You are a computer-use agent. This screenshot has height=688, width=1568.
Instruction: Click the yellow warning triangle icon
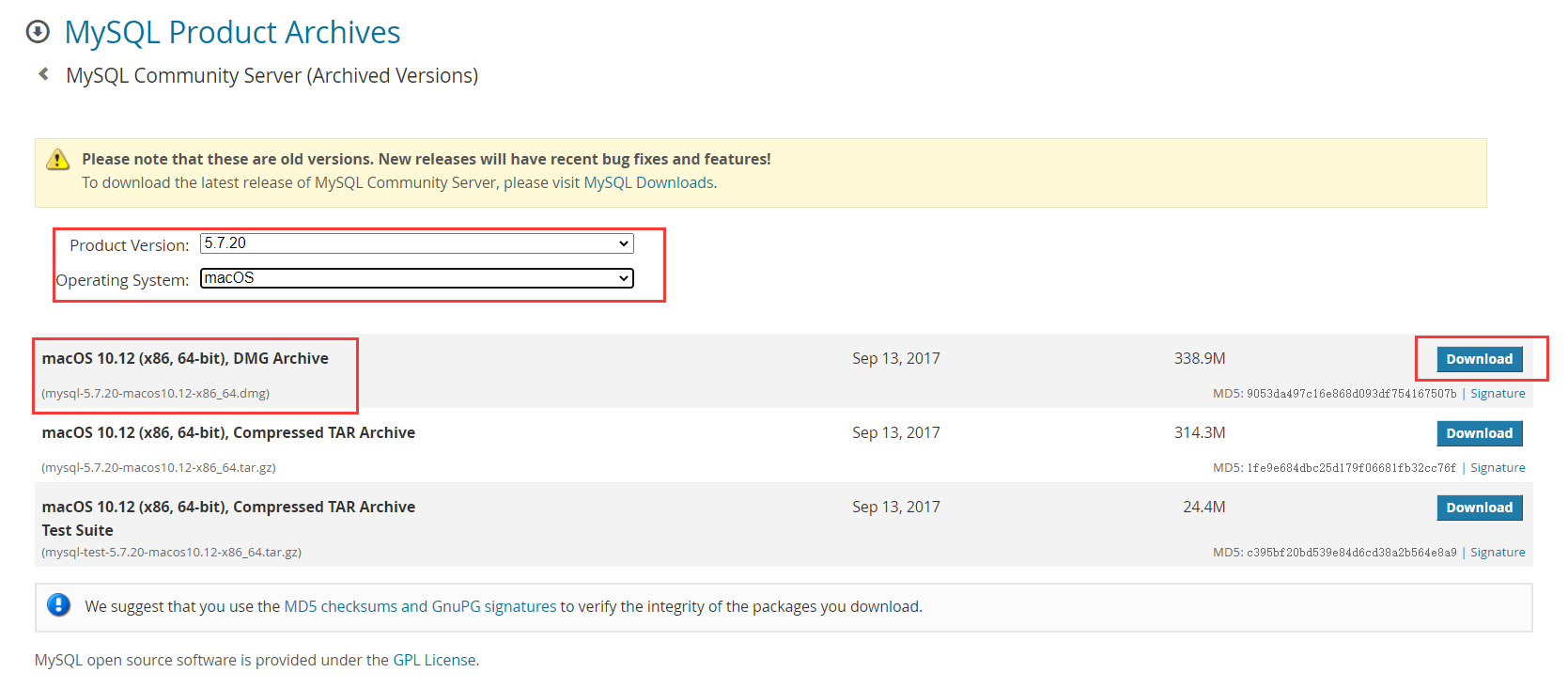point(57,159)
